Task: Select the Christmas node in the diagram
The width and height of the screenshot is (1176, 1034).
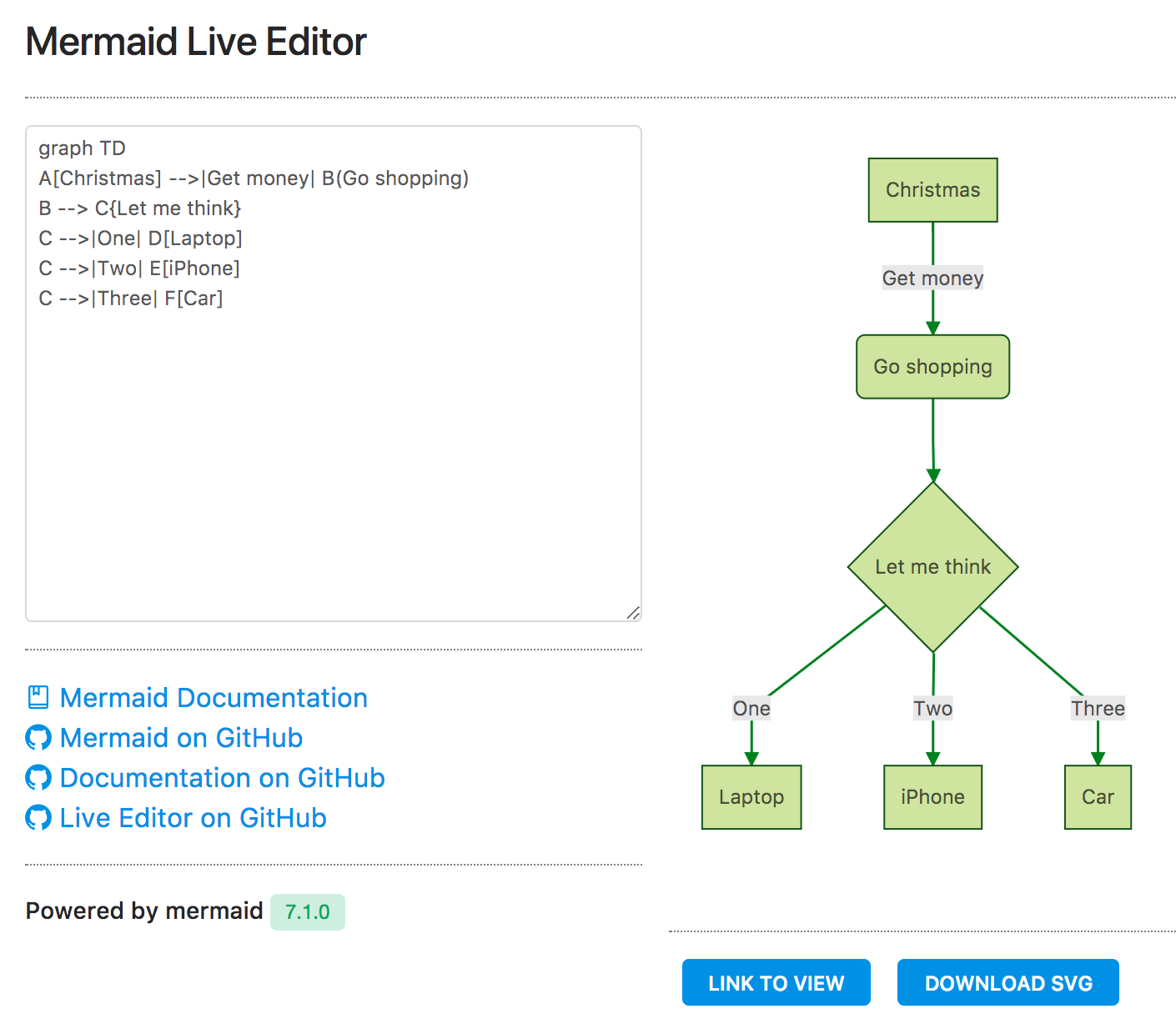Action: coord(932,189)
